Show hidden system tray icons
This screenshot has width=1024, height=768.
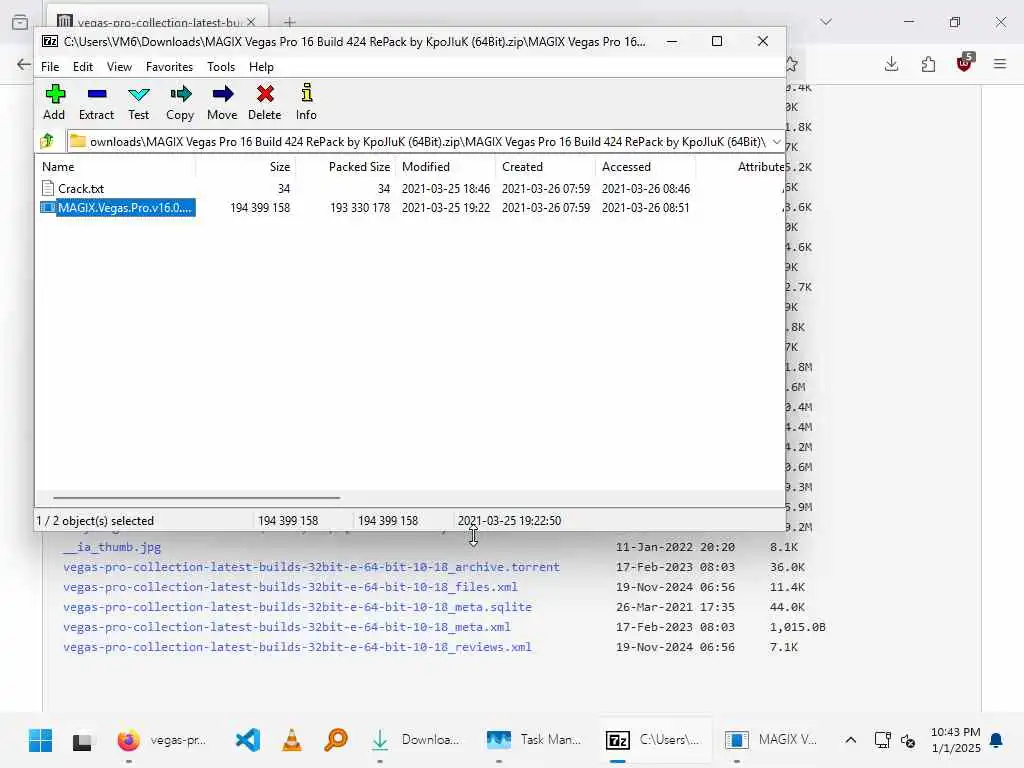click(x=850, y=740)
